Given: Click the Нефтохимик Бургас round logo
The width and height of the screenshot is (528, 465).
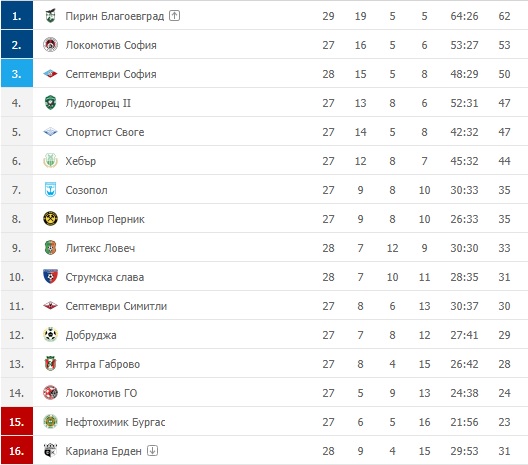Looking at the screenshot, I should 50,421.
